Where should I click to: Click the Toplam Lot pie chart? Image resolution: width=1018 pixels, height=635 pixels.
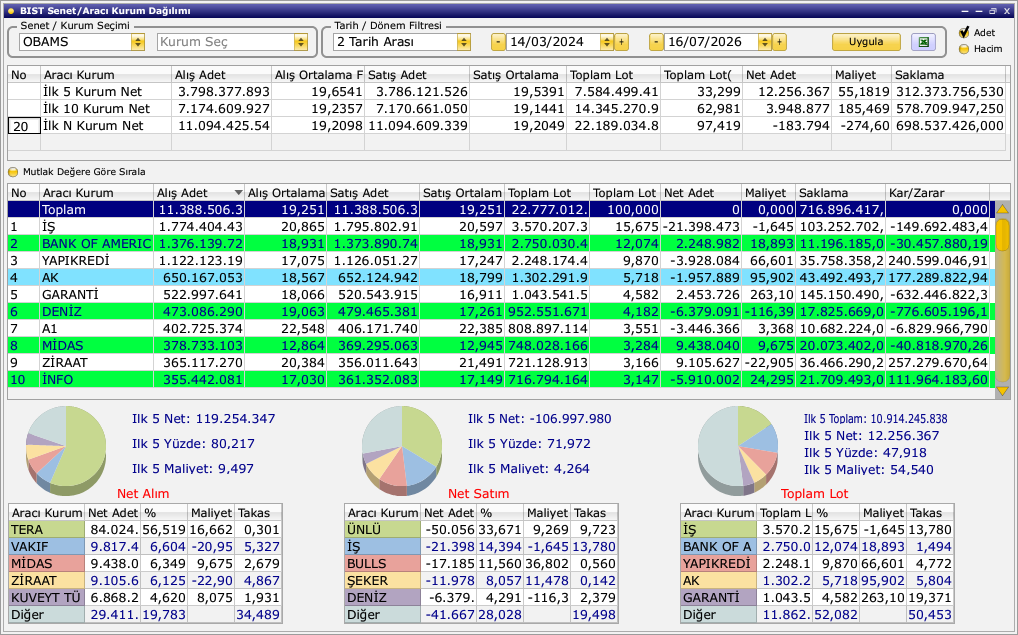pyautogui.click(x=738, y=449)
